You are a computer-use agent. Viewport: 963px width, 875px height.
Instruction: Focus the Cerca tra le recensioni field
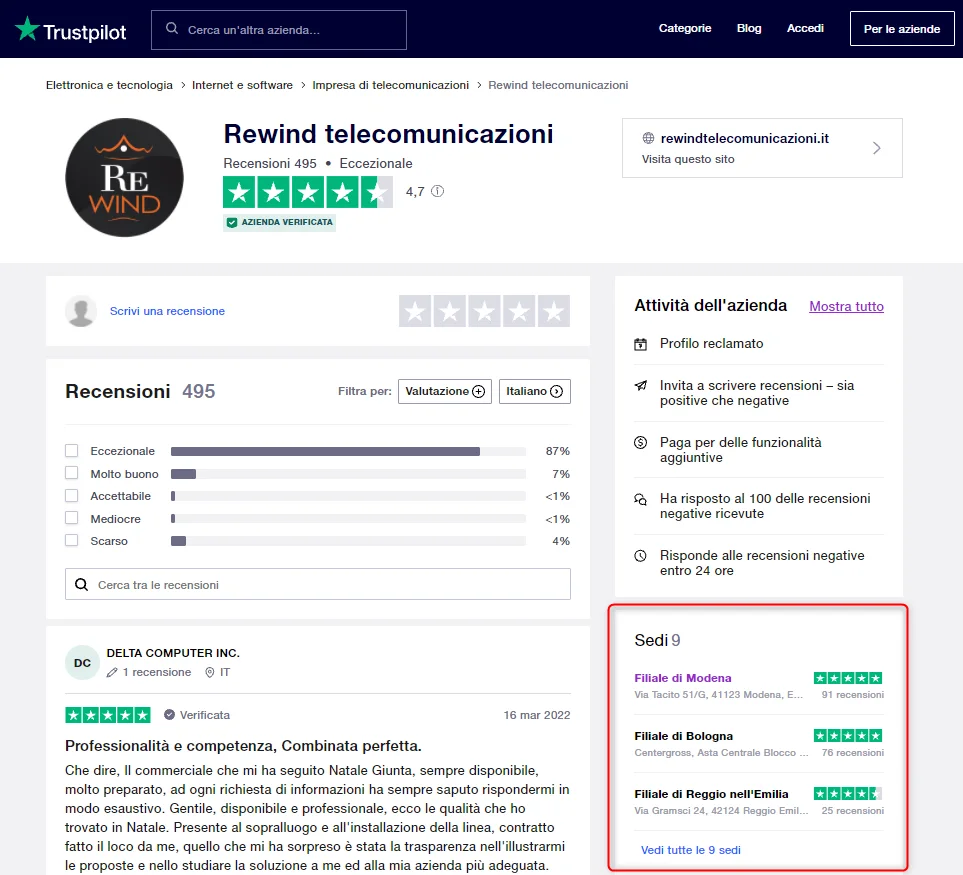click(x=318, y=584)
